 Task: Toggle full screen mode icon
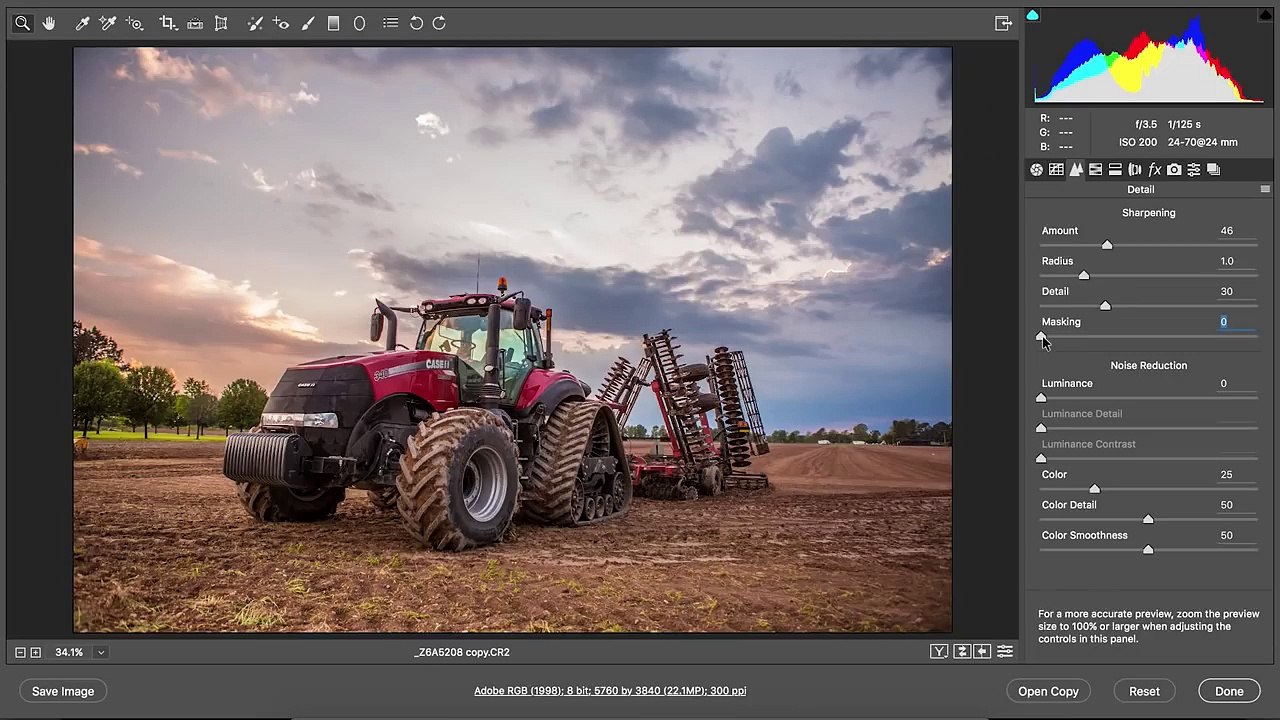pos(1003,23)
